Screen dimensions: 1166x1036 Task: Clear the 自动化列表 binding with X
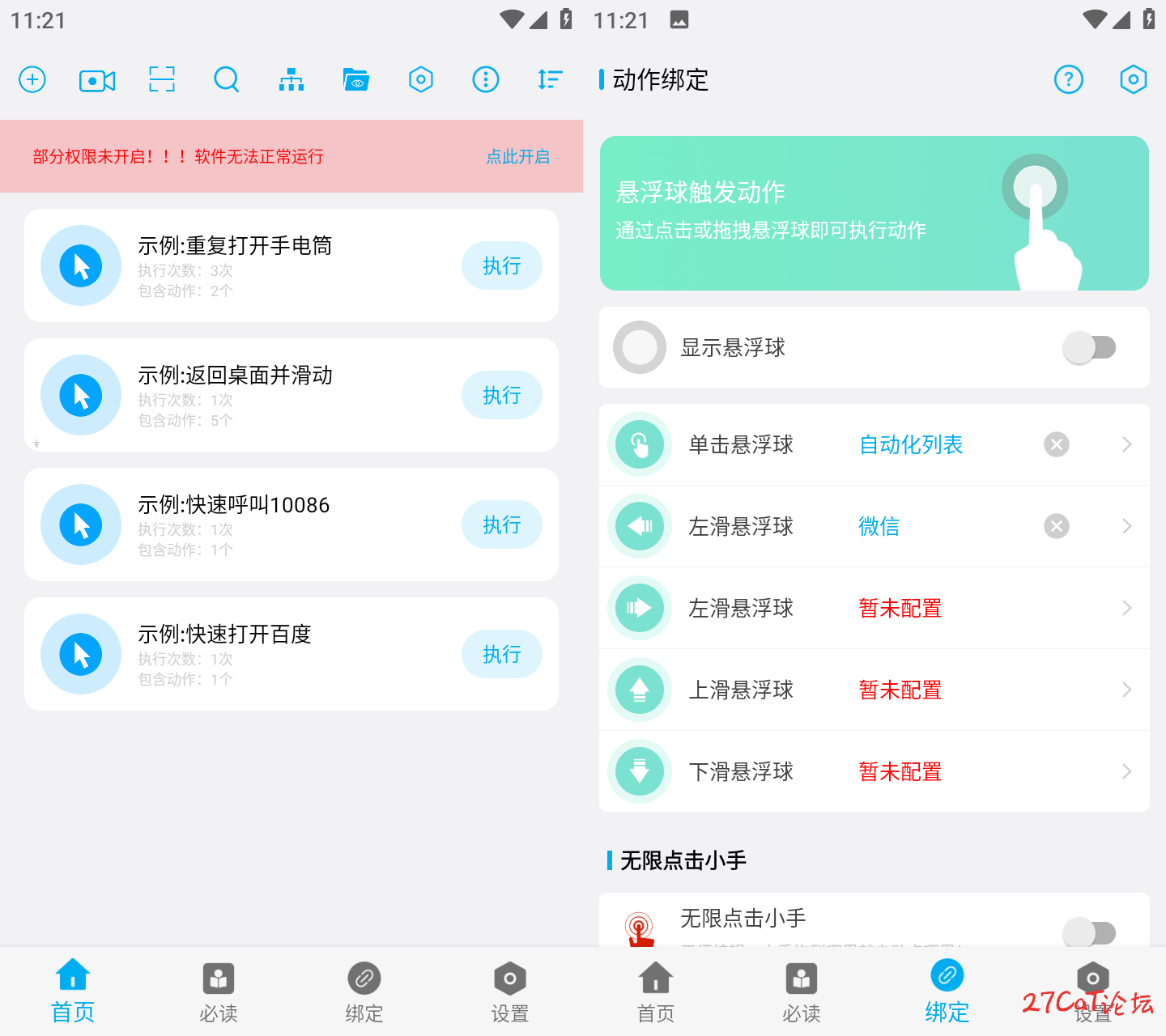pos(1057,444)
